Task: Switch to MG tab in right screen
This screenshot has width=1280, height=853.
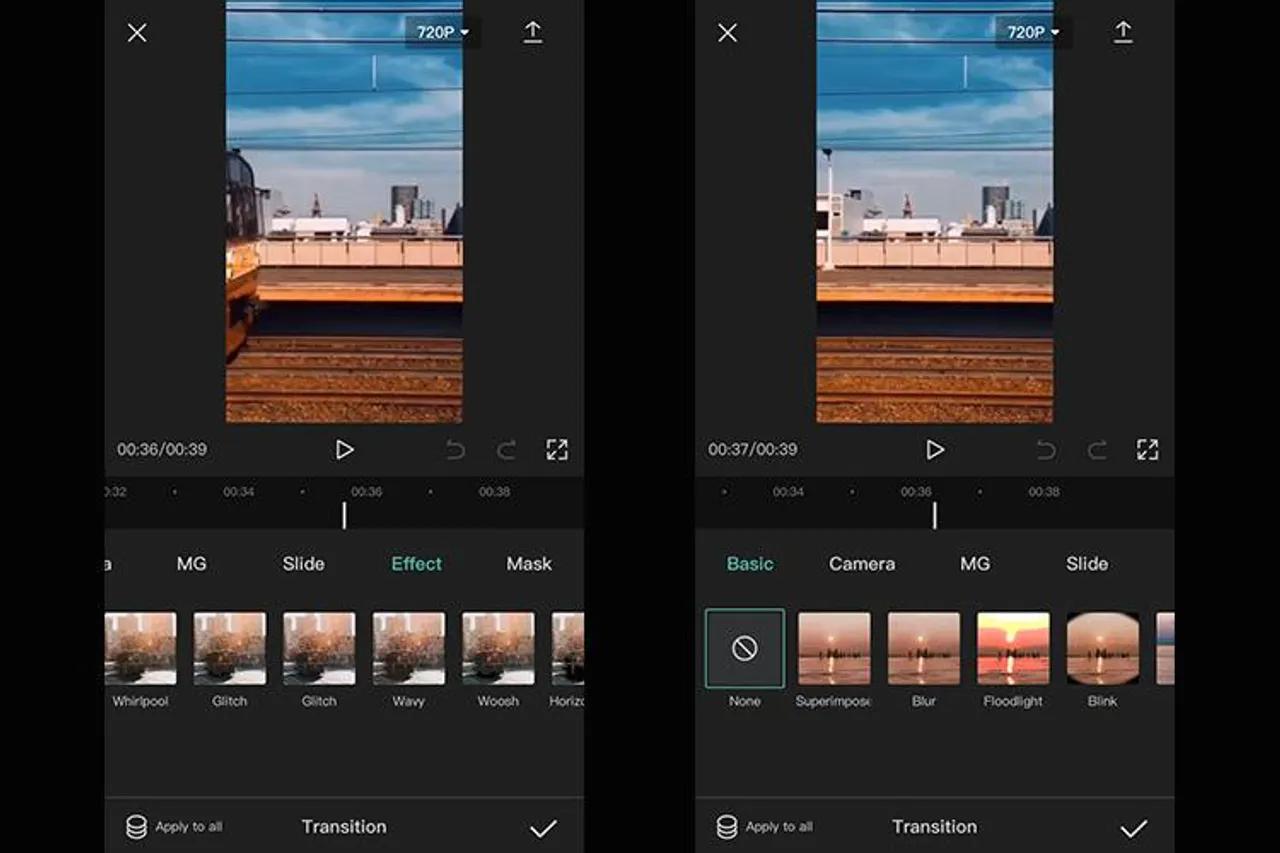Action: [975, 564]
